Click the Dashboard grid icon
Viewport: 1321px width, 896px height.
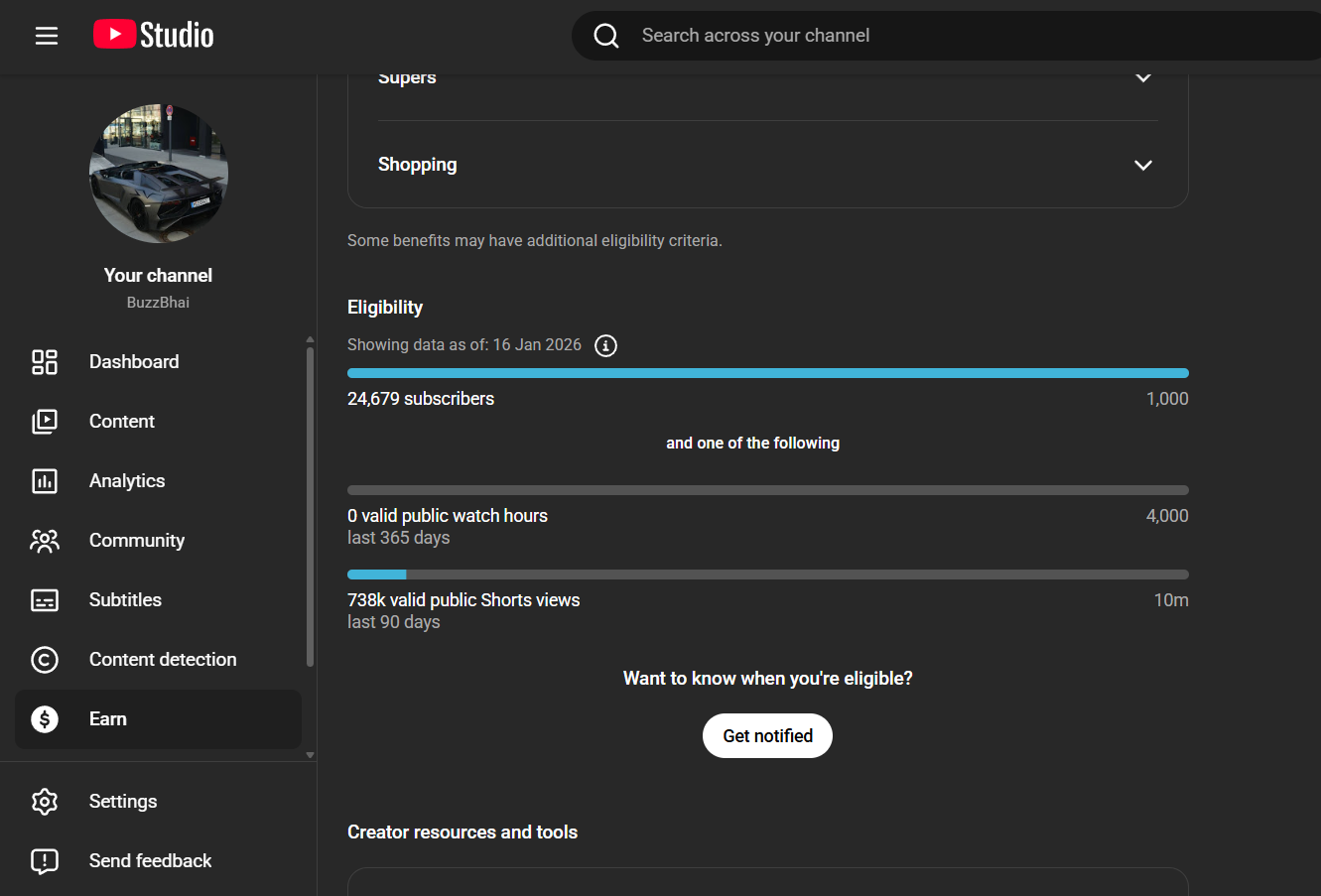click(45, 362)
